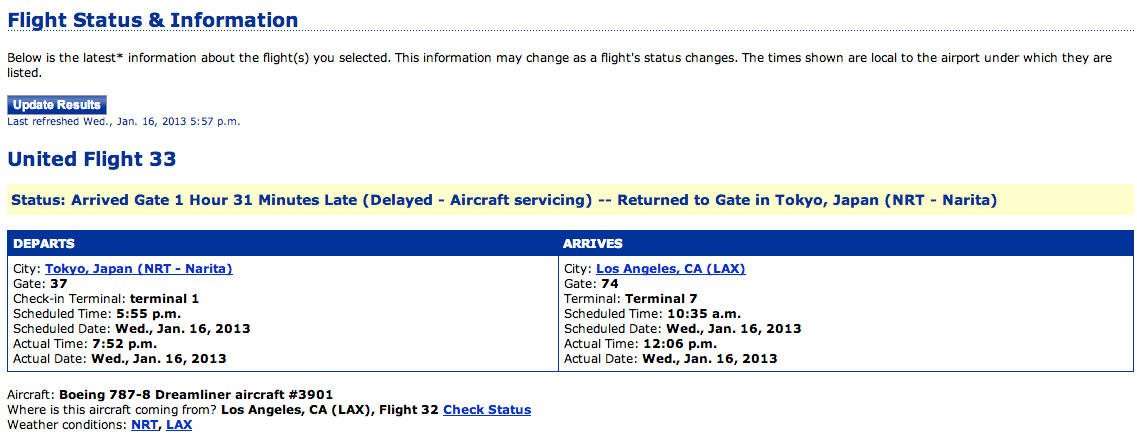Select the Check-in Terminal 1 text
The width and height of the screenshot is (1137, 443).
point(106,299)
